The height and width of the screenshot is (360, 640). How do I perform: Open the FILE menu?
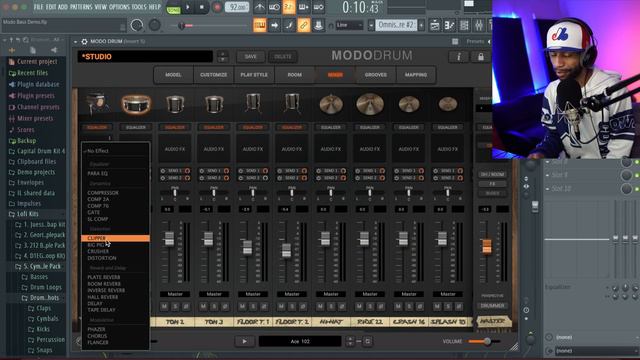(x=38, y=7)
